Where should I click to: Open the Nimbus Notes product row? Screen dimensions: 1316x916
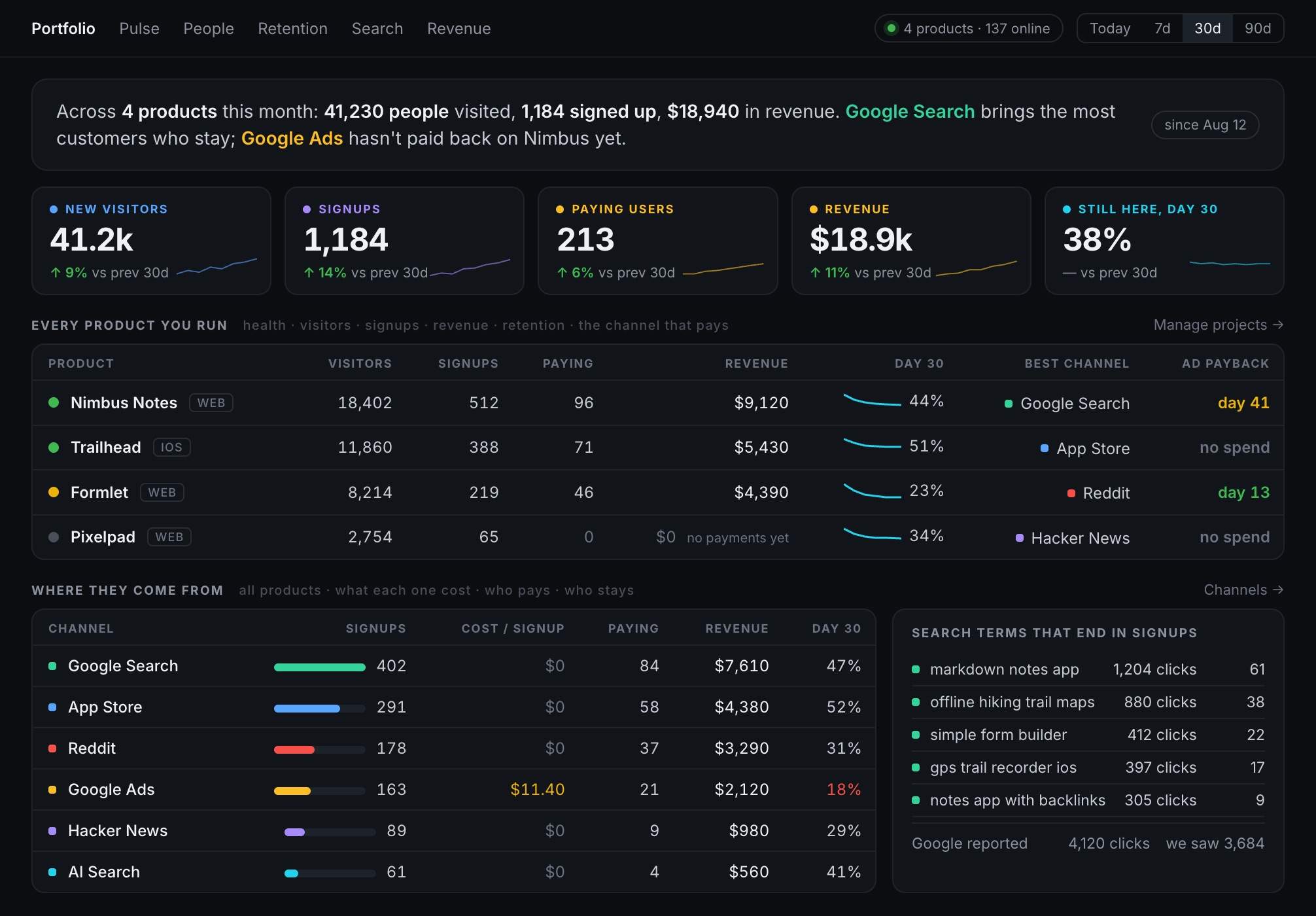point(658,403)
